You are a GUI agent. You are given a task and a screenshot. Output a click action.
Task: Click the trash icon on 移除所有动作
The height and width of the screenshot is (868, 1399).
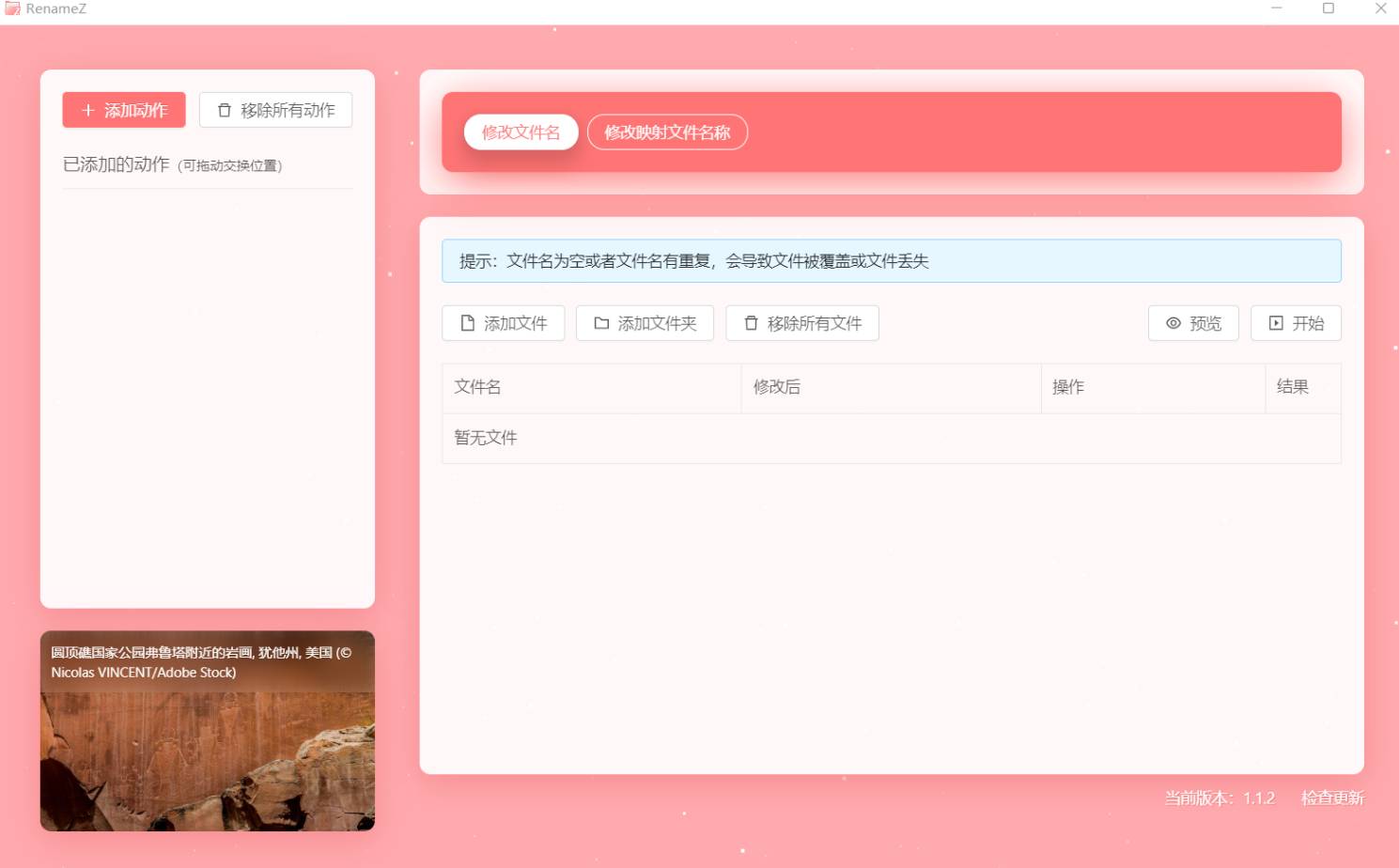(x=225, y=111)
